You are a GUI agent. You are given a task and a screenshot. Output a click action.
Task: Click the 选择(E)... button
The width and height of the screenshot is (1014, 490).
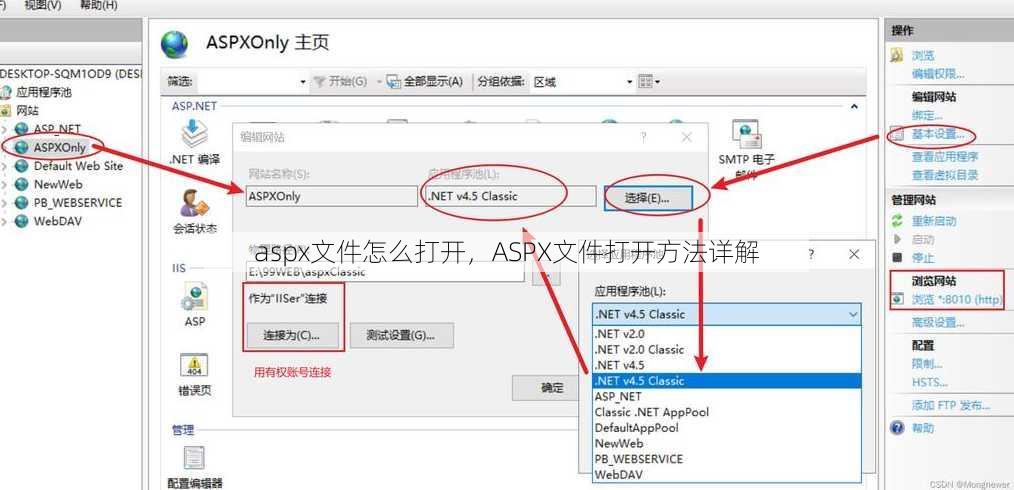[648, 198]
